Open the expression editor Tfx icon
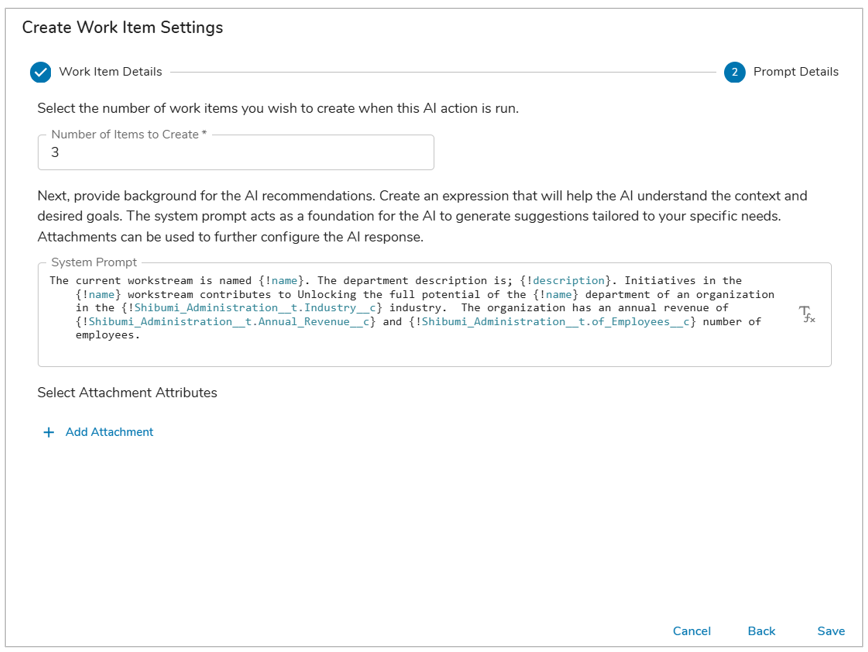The height and width of the screenshot is (652, 868). click(807, 314)
